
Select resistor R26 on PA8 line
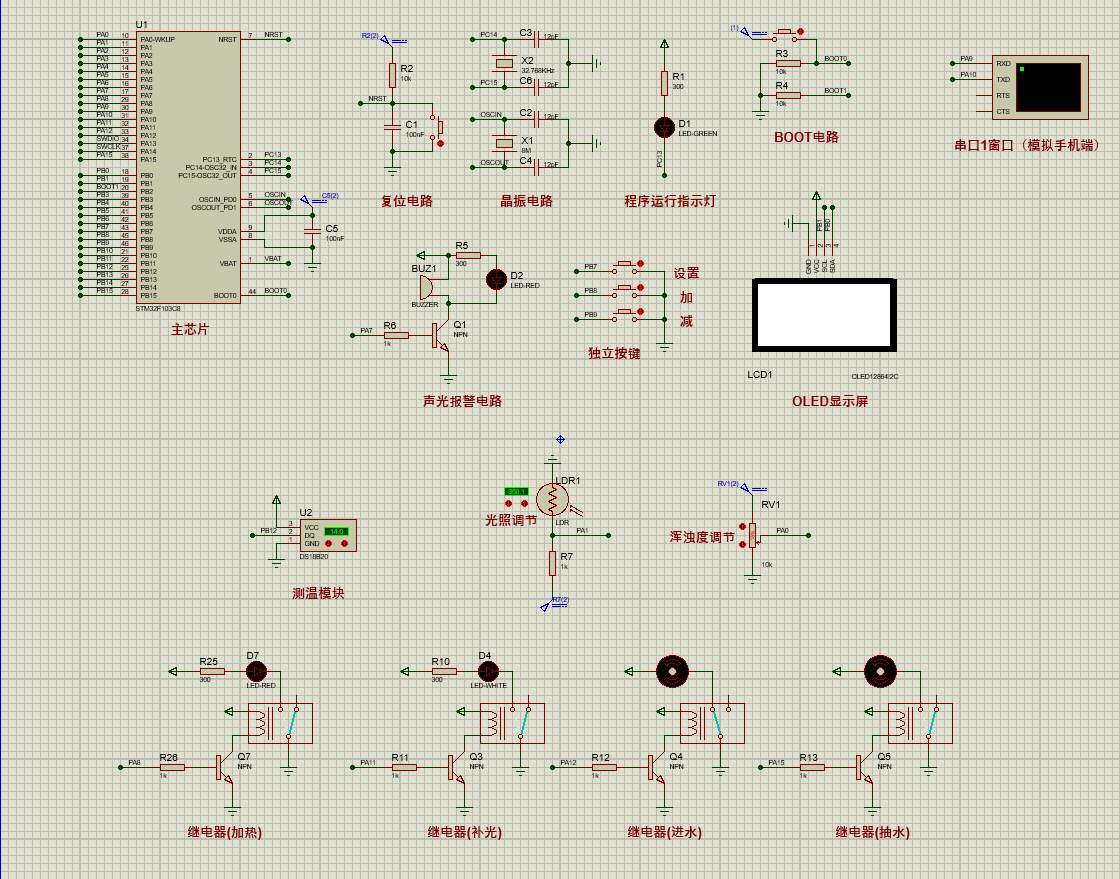tap(172, 768)
